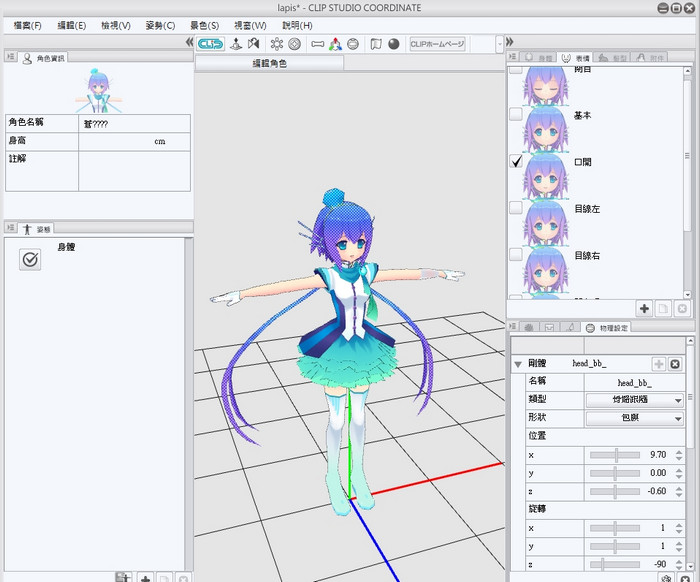The width and height of the screenshot is (700, 582).
Task: Enable the closed-eyes expression checkbox at top
Action: click(516, 70)
